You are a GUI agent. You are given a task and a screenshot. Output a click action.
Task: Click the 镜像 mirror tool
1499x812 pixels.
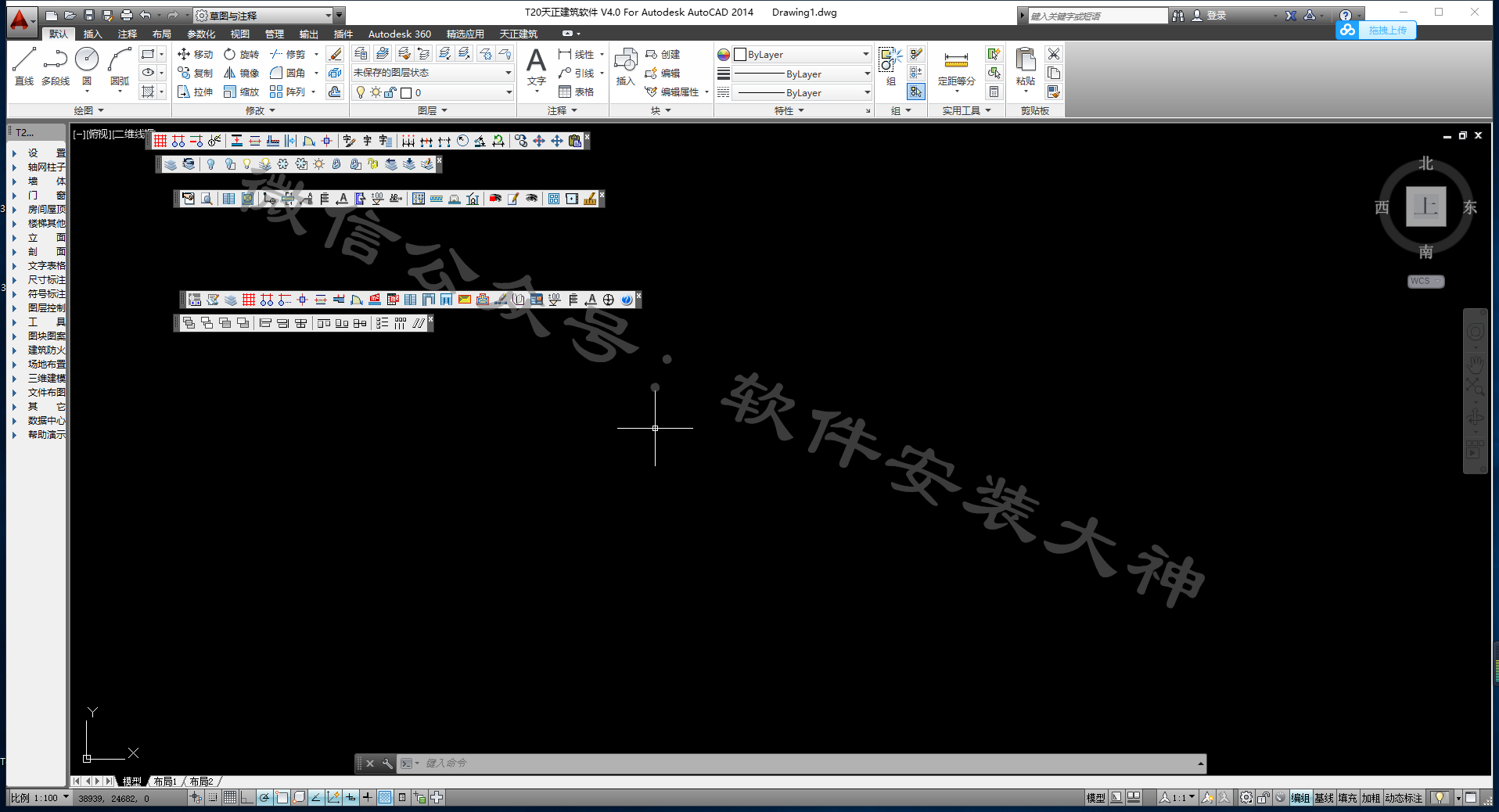241,73
